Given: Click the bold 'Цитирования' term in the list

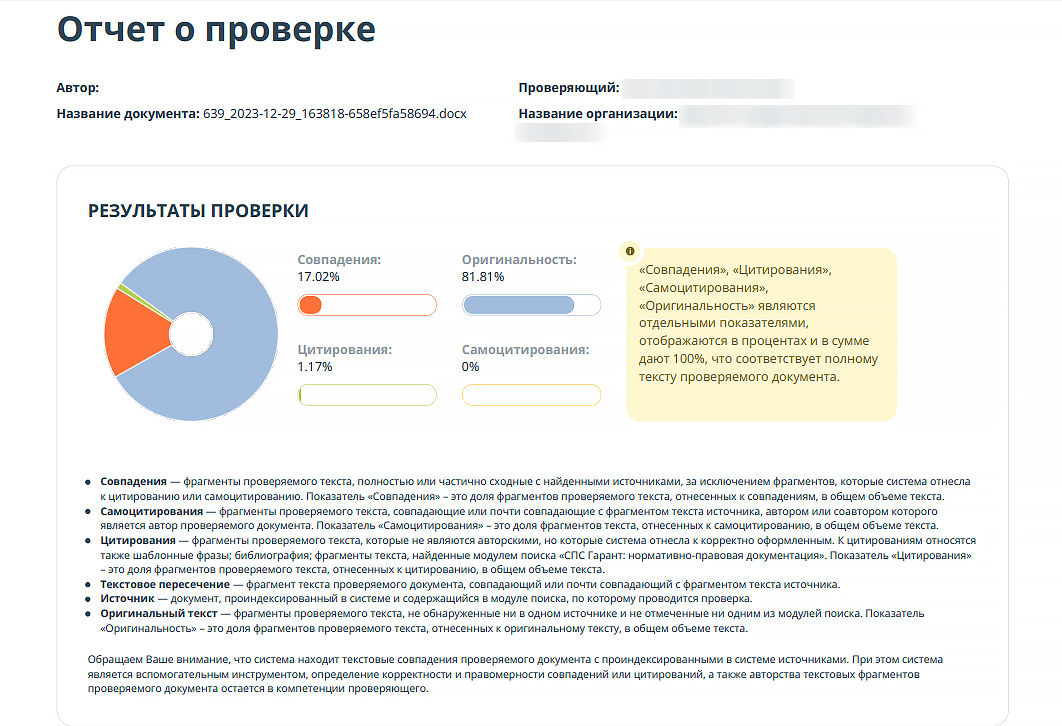Looking at the screenshot, I should 138,540.
